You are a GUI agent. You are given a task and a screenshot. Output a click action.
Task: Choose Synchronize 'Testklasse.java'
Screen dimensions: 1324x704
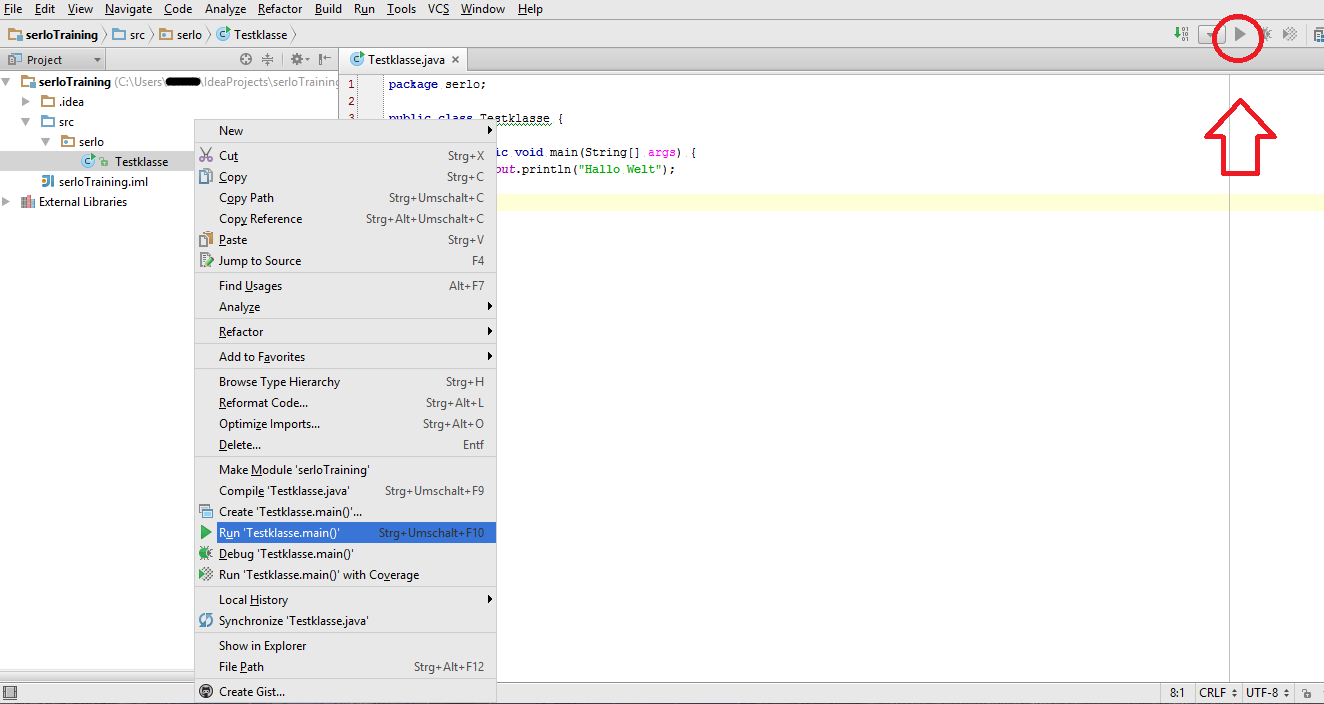click(x=345, y=621)
